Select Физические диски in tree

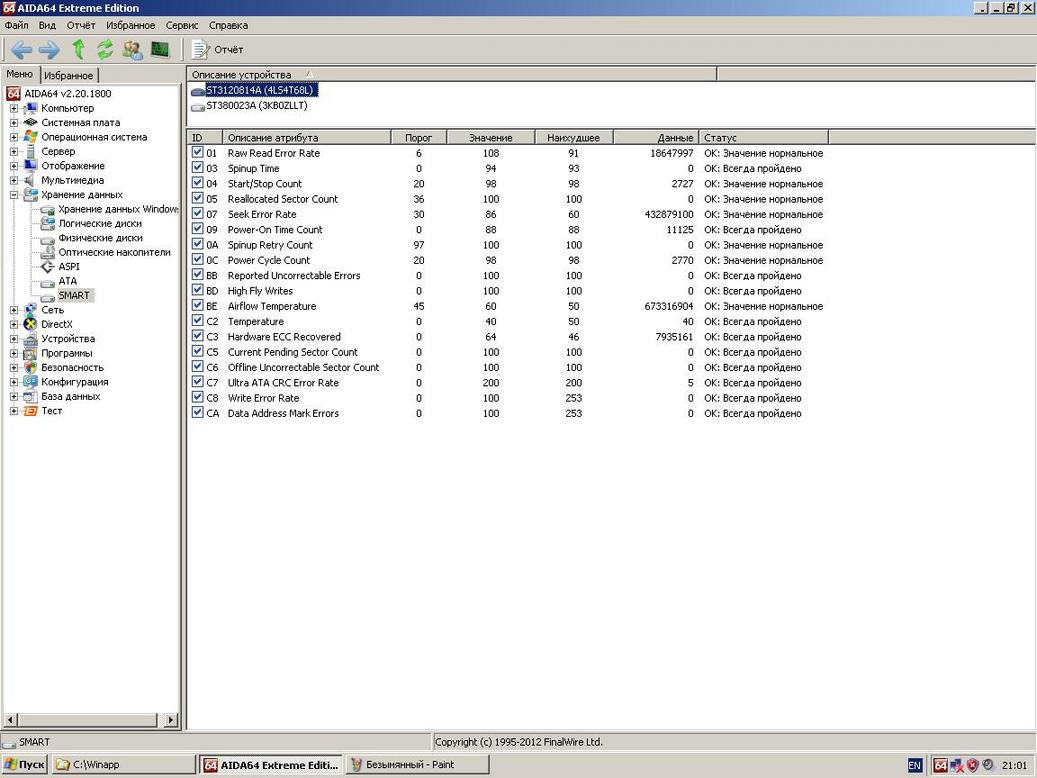(101, 238)
